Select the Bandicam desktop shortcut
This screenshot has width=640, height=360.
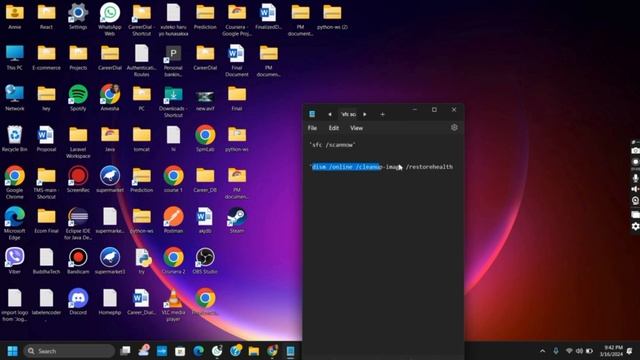pos(78,261)
